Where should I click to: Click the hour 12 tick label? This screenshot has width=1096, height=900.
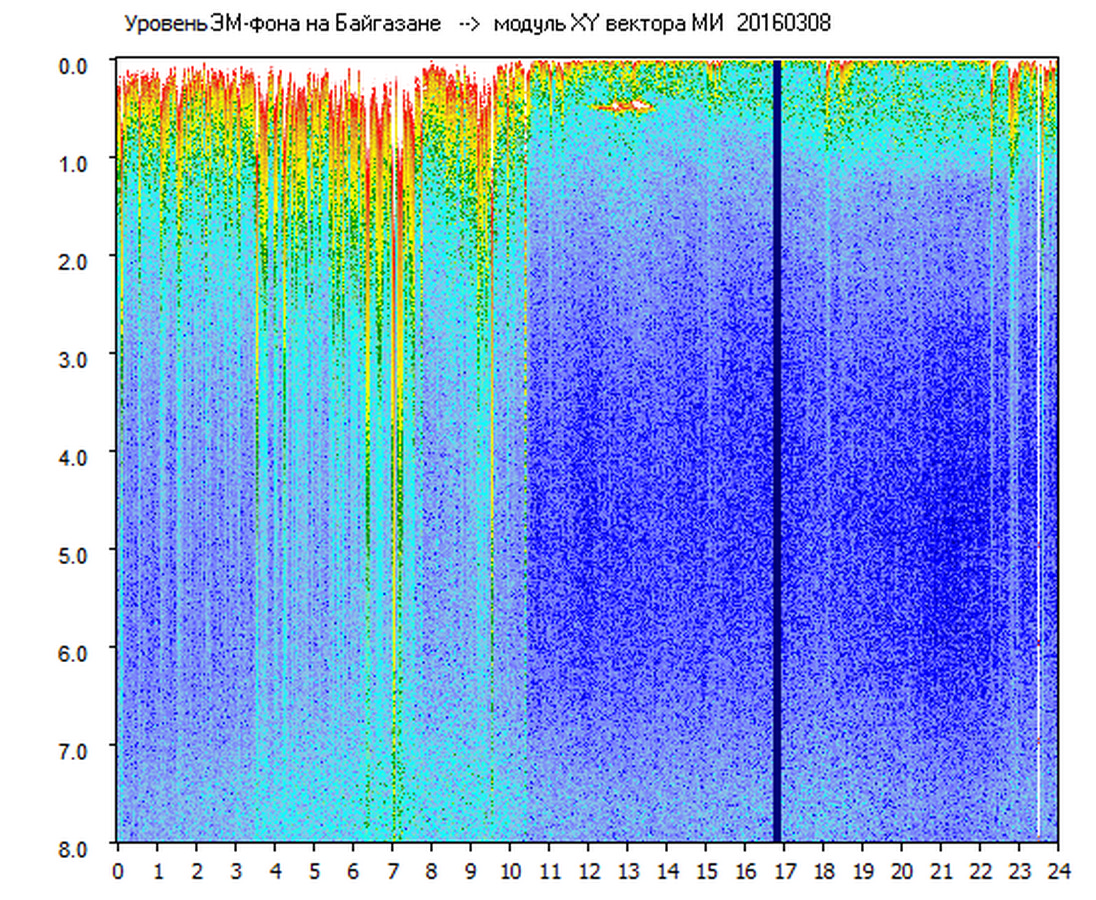click(x=588, y=871)
